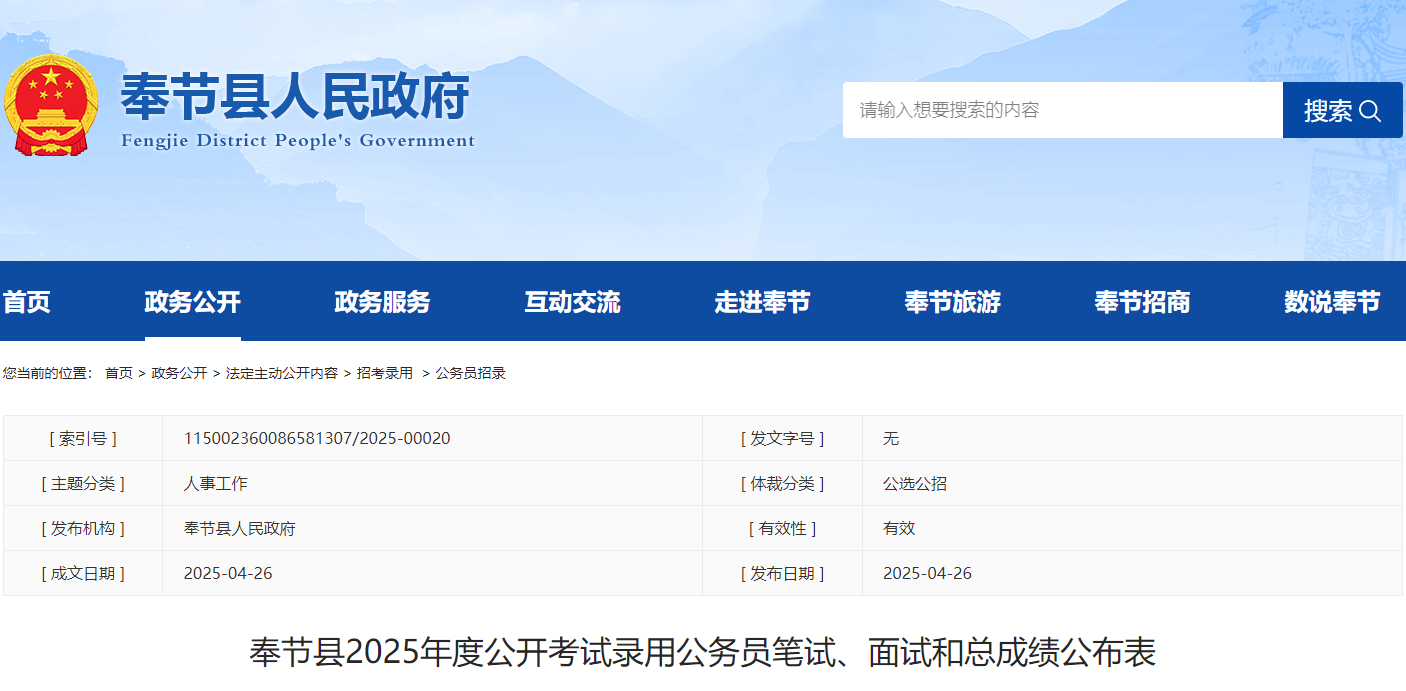Click breadcrumb link 首页
1406x691 pixels.
click(x=119, y=373)
